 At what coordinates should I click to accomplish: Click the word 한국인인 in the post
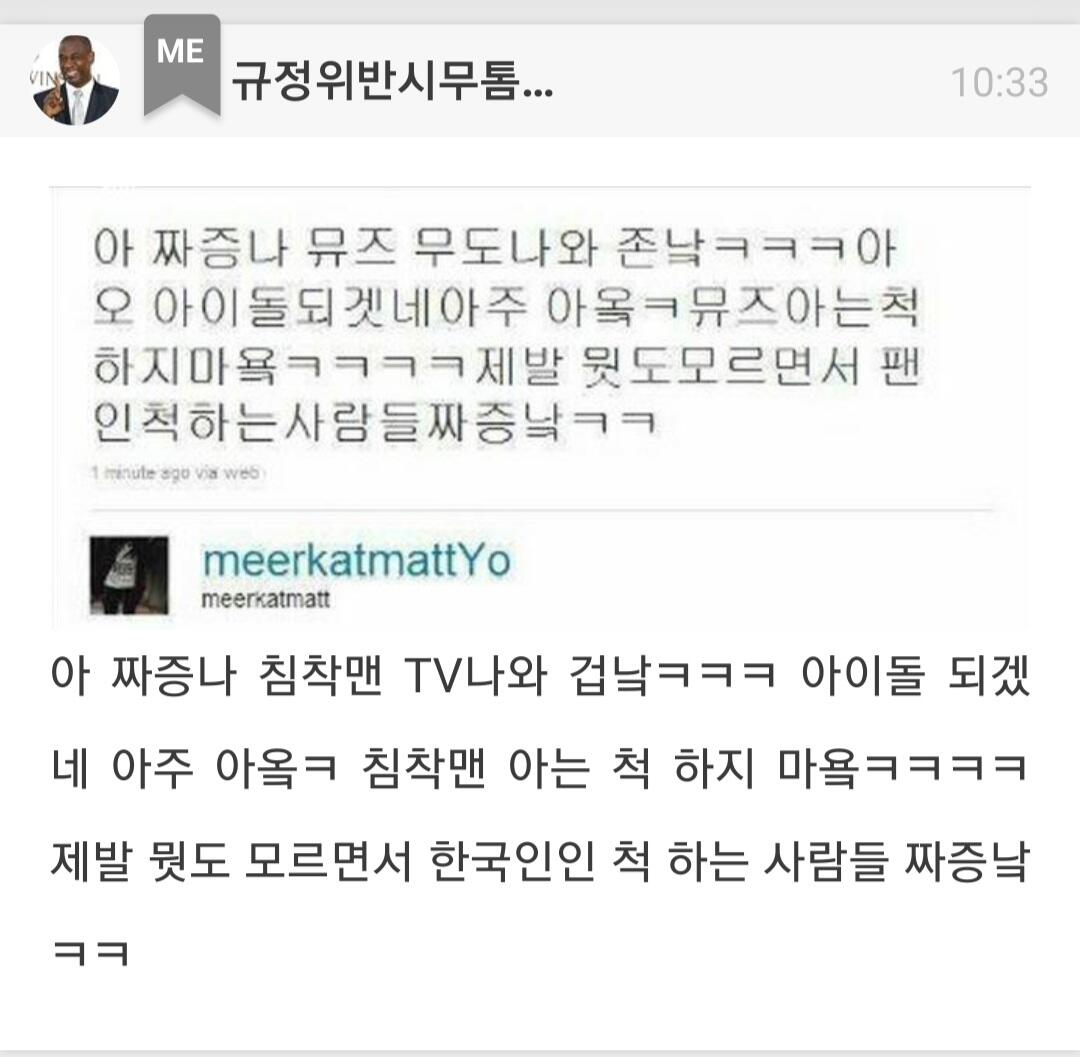pyautogui.click(x=512, y=861)
